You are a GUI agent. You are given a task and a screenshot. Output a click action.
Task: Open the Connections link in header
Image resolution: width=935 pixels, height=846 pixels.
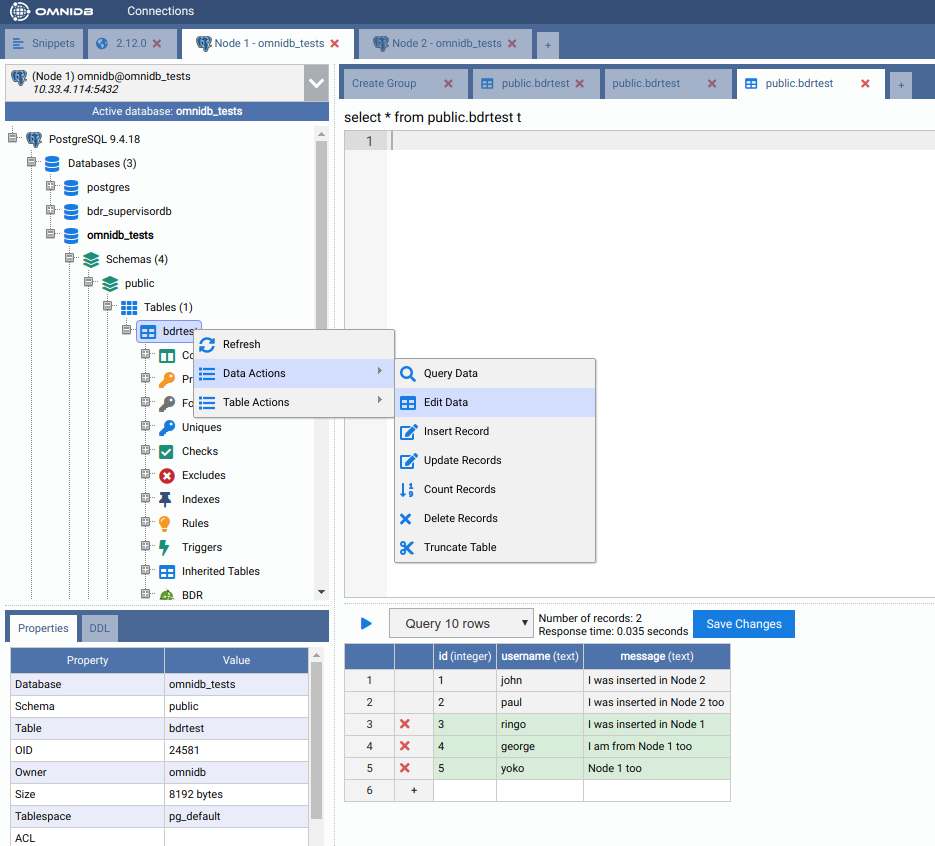pos(160,11)
